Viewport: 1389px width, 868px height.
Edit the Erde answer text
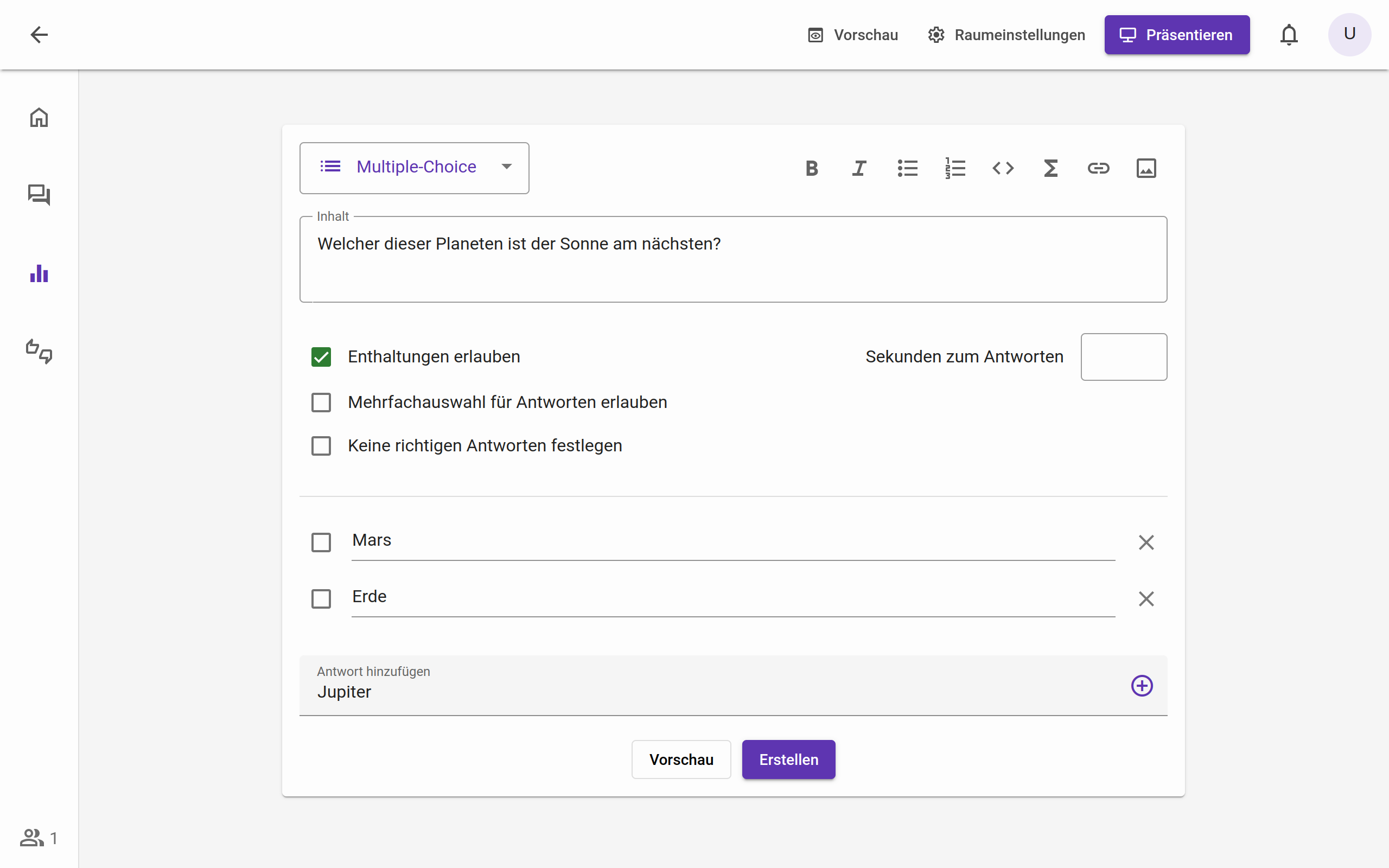click(x=733, y=597)
